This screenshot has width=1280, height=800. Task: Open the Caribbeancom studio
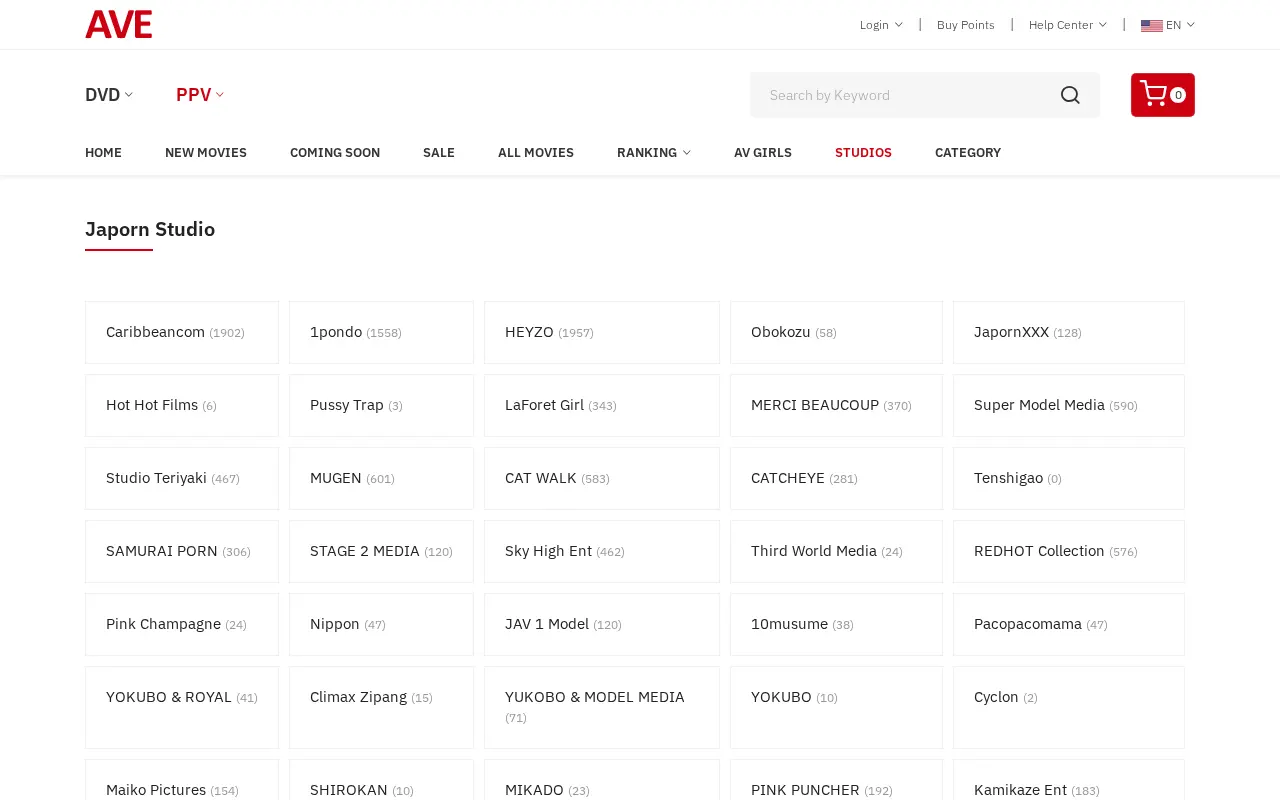[x=182, y=332]
